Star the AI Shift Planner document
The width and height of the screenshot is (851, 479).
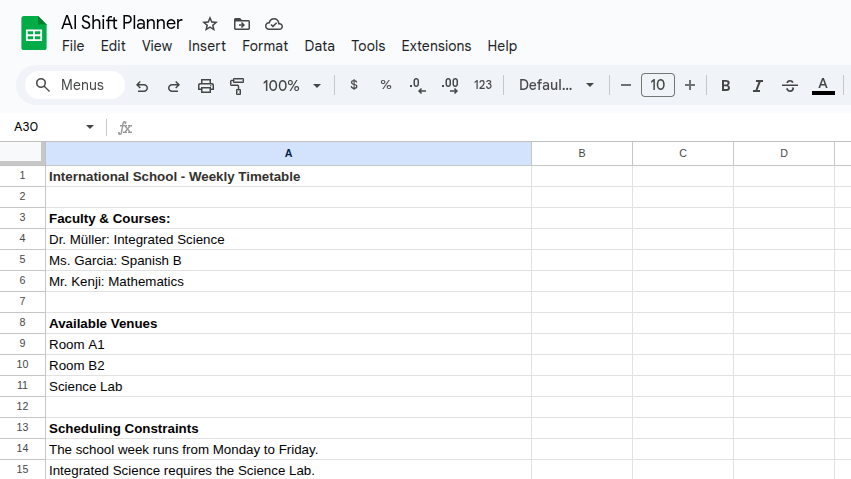click(x=209, y=24)
